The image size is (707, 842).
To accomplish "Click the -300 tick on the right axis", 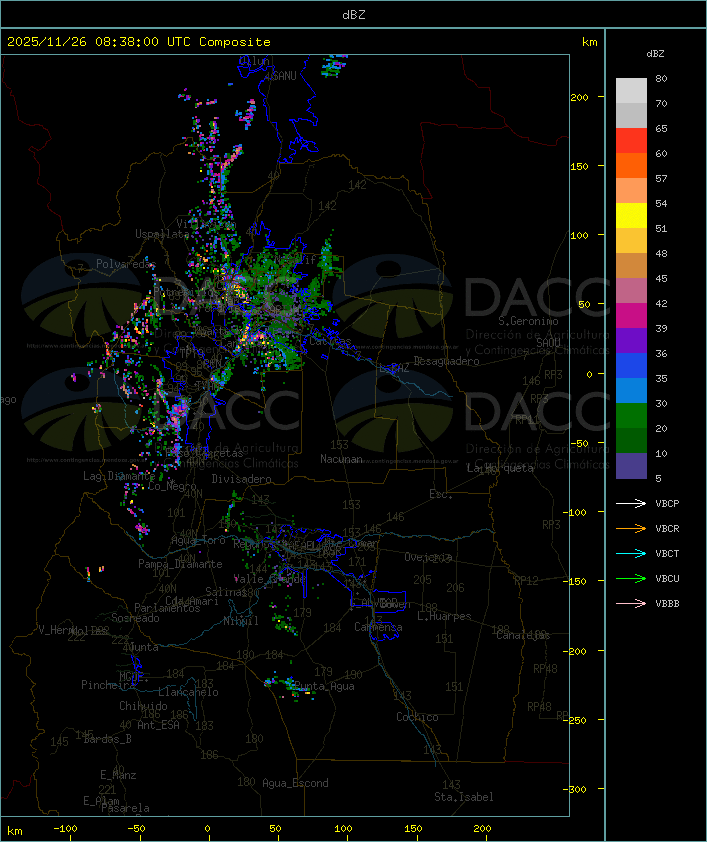I will click(x=577, y=789).
